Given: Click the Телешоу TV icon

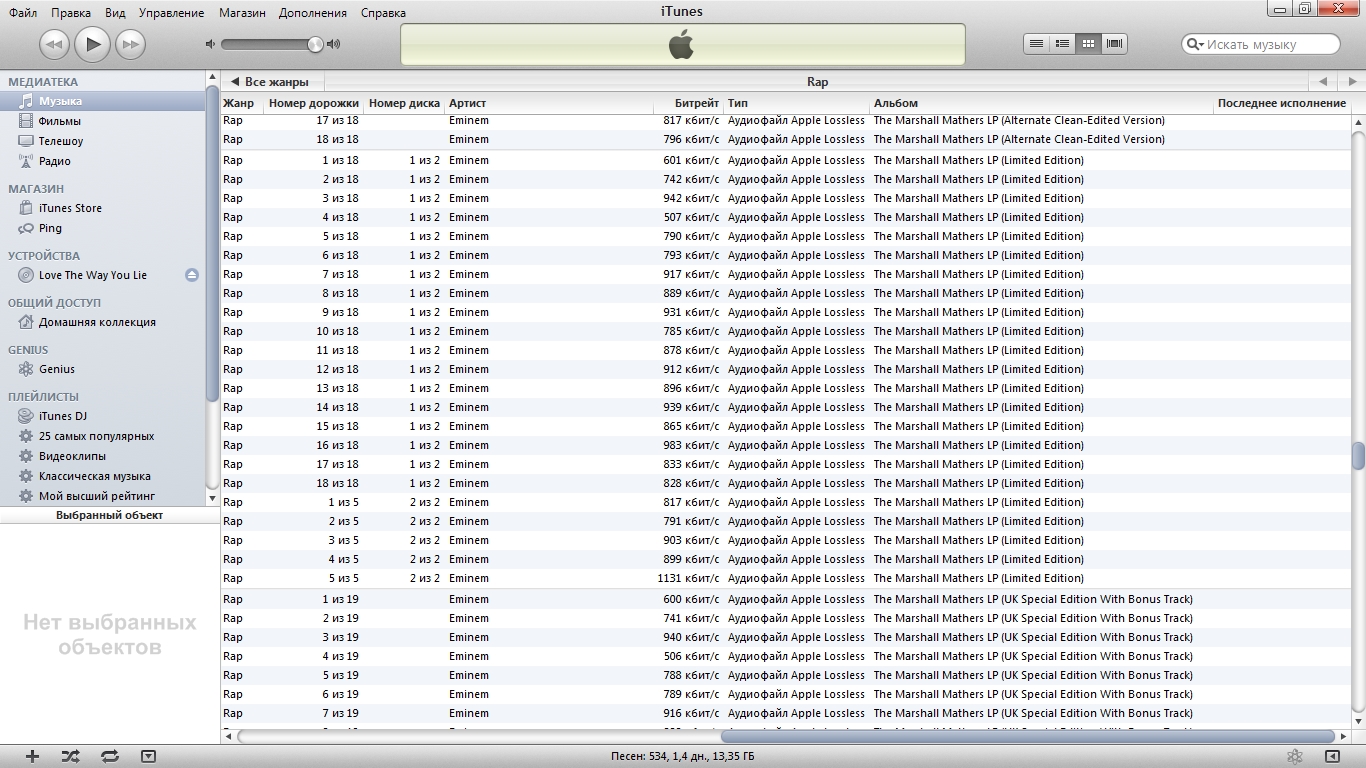Looking at the screenshot, I should click(x=26, y=141).
